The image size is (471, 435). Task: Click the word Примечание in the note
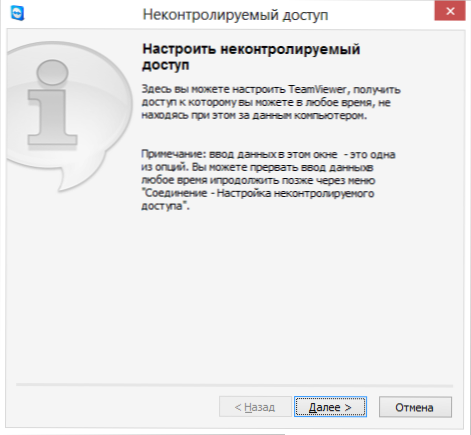[x=173, y=155]
